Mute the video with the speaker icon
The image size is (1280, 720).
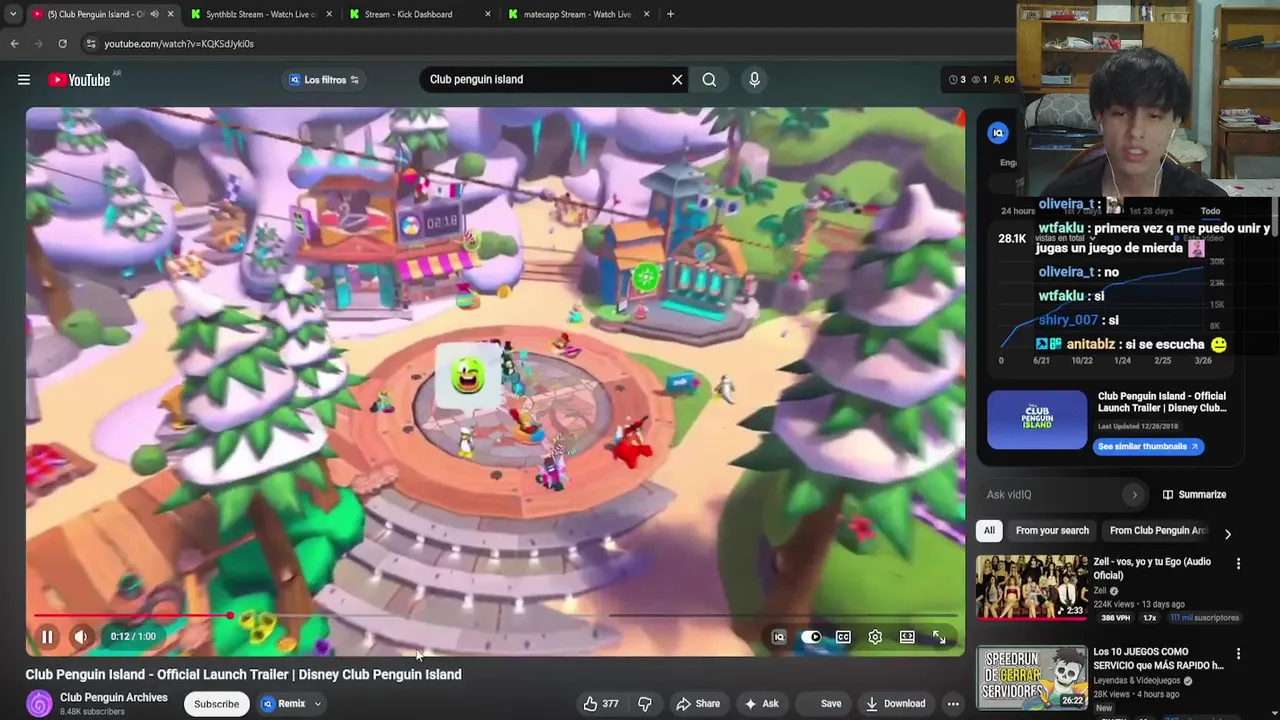point(81,636)
